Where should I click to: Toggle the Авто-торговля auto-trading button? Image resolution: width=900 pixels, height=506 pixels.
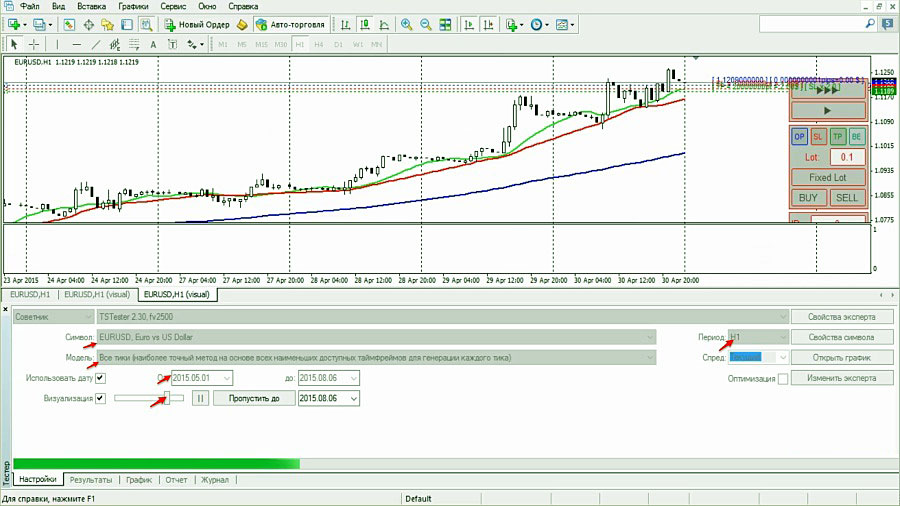[288, 24]
